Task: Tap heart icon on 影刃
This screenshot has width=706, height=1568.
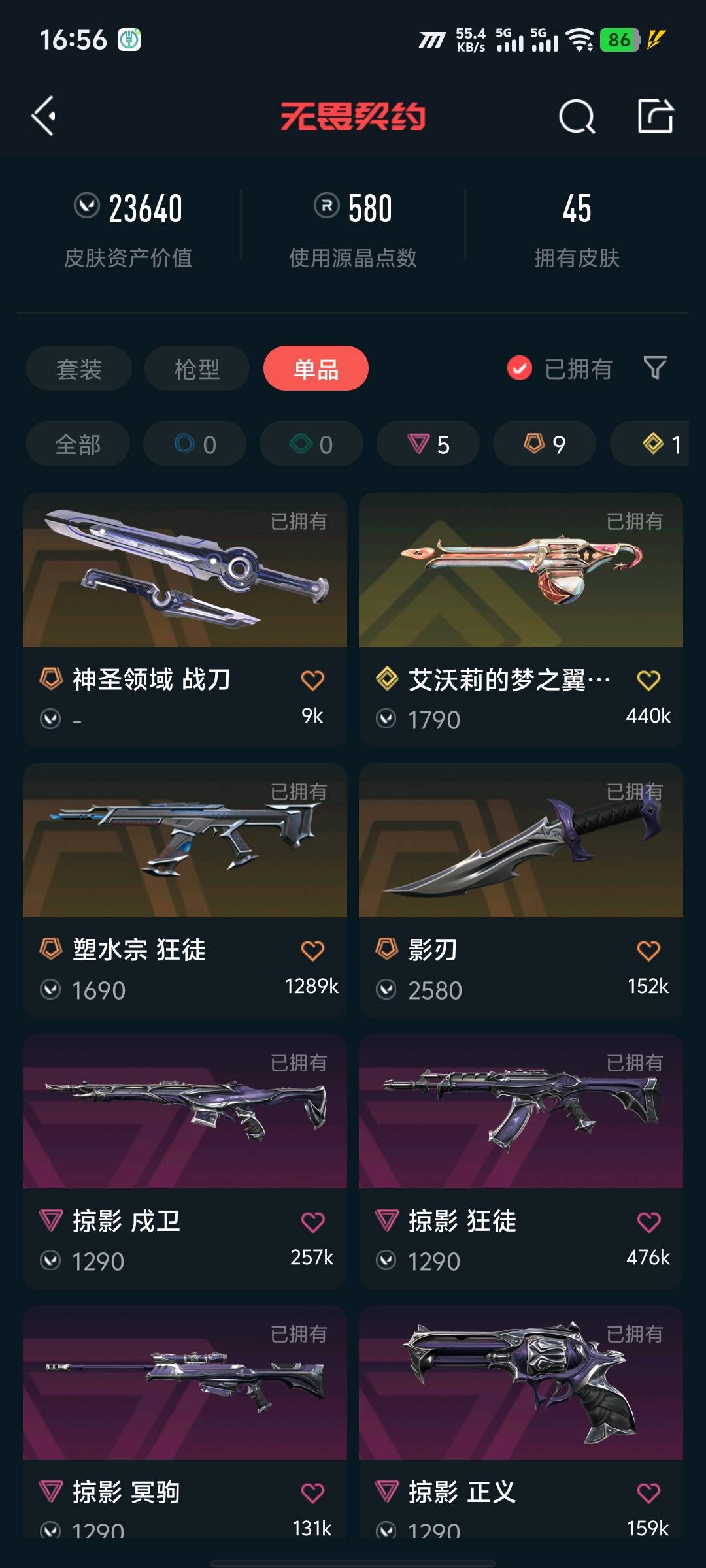Action: pos(648,951)
